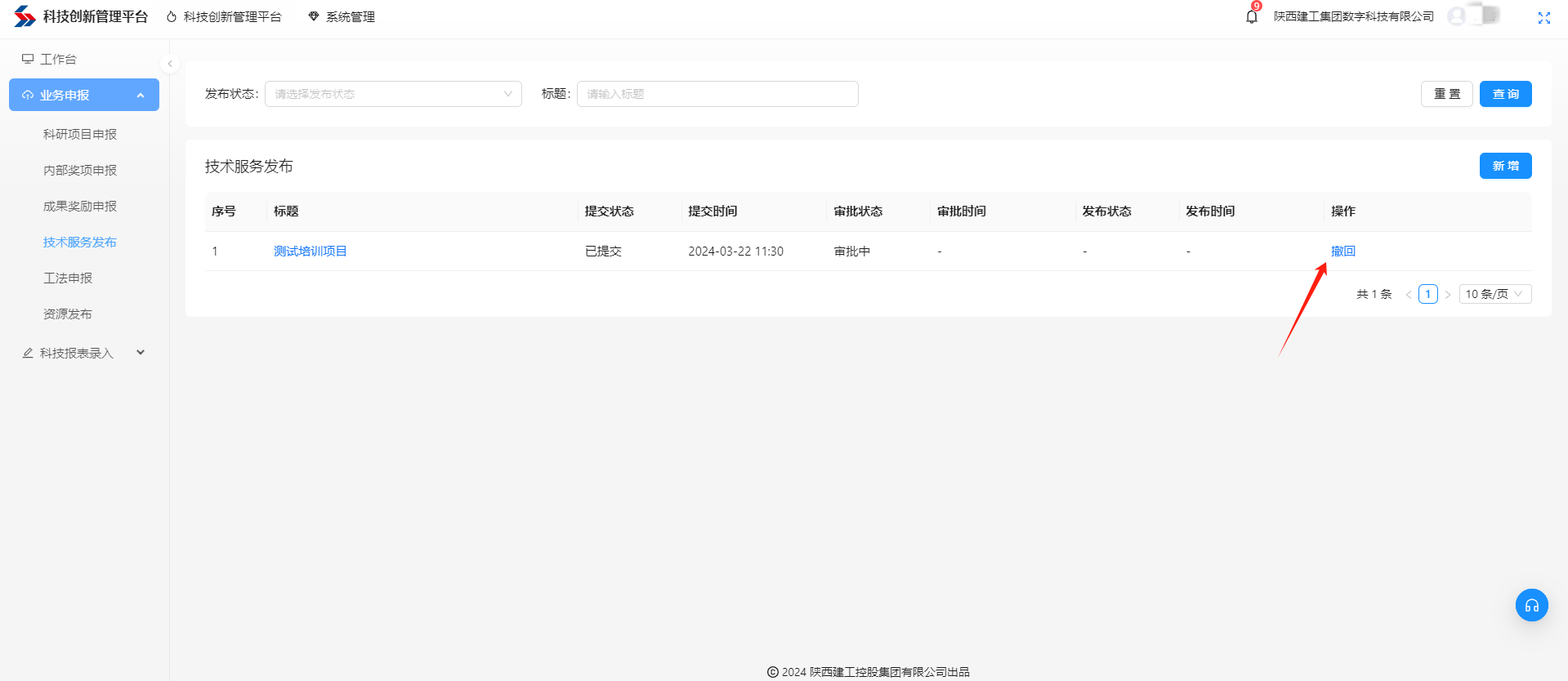Viewport: 1568px width, 681px height.
Task: Open the headset support chat button
Action: (x=1531, y=605)
